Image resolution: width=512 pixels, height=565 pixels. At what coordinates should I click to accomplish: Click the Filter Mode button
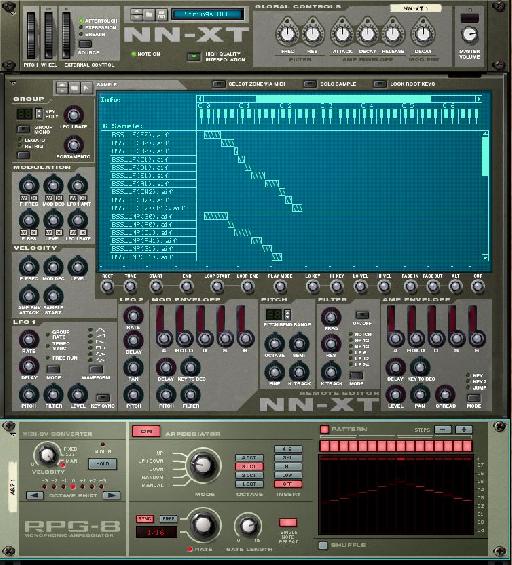(x=356, y=375)
